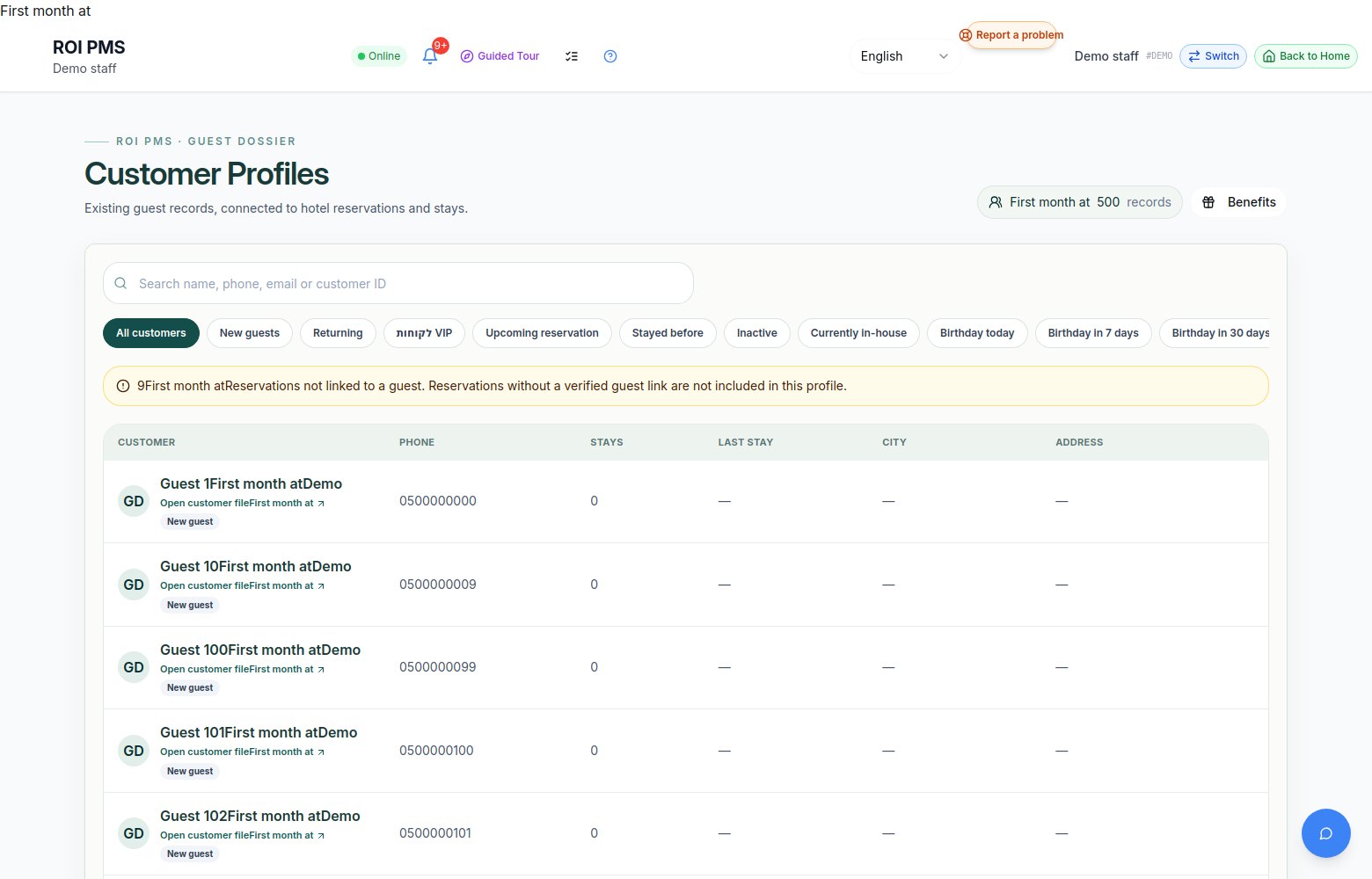Open the floating chat bubble
The width and height of the screenshot is (1372, 879).
click(x=1326, y=833)
